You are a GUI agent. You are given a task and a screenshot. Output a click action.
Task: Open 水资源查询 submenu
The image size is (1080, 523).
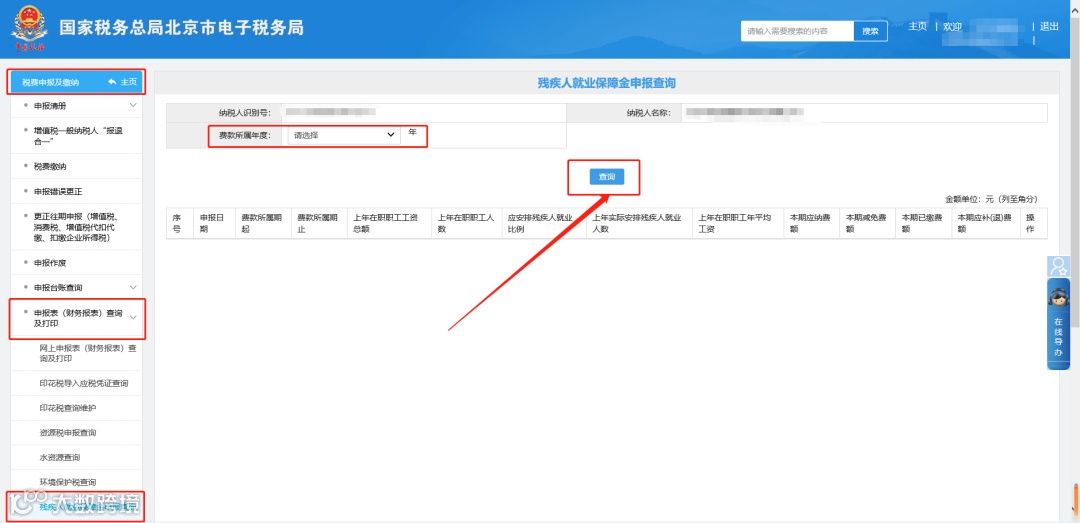[x=60, y=458]
